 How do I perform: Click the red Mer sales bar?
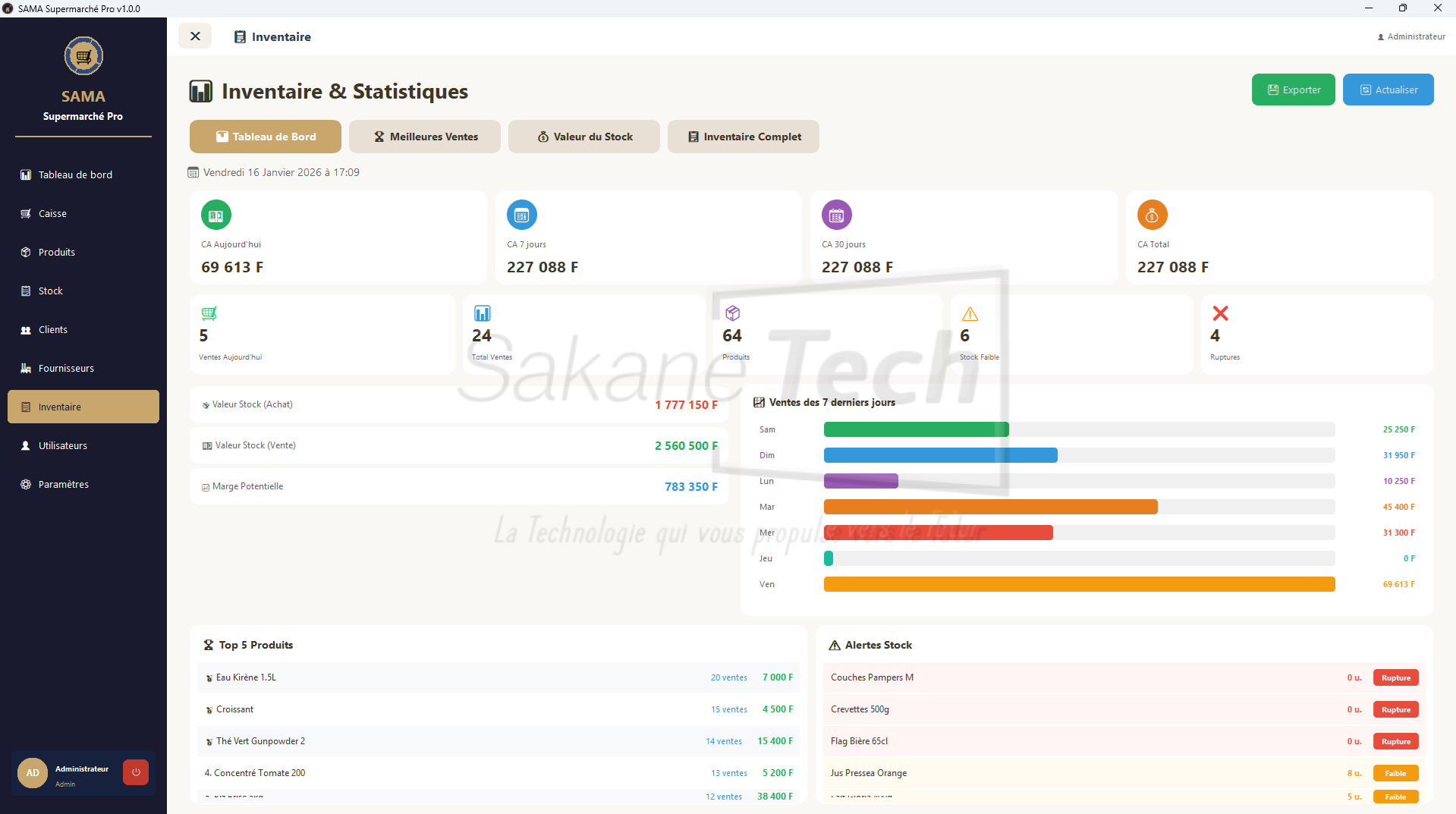click(939, 533)
